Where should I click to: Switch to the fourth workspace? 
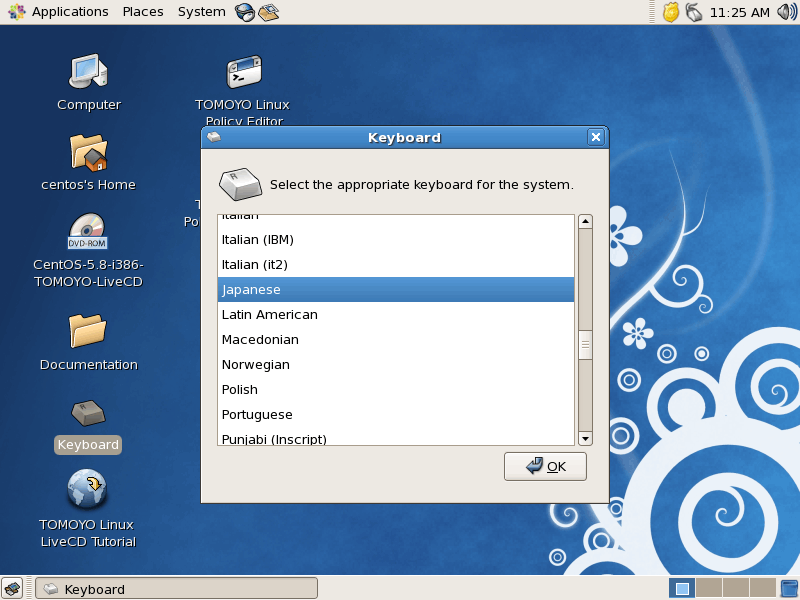pos(763,589)
